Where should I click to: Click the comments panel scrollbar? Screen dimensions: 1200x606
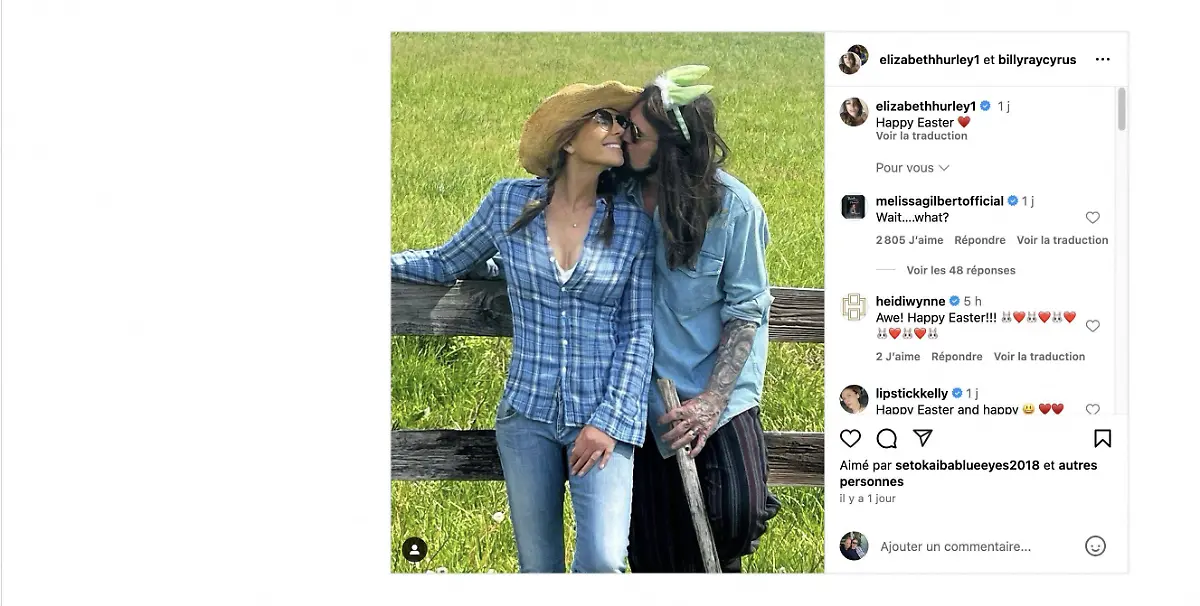1121,108
